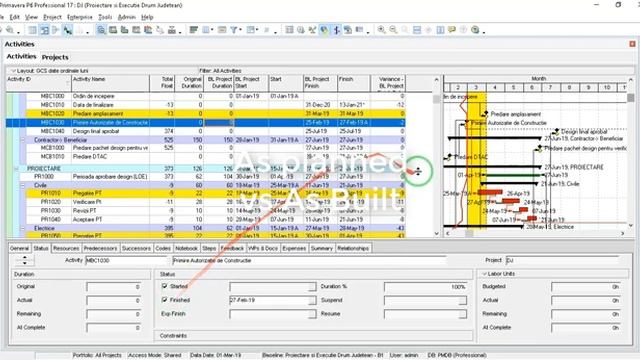
Task: Click the colored usage profile toolbar icon
Action: point(148,30)
